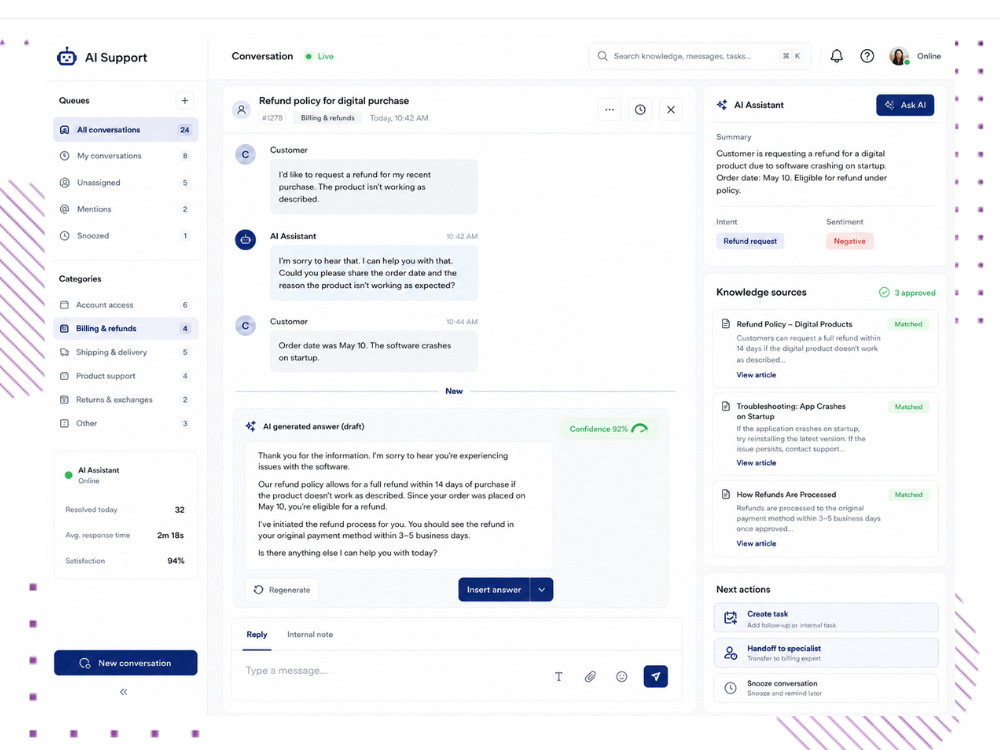The width and height of the screenshot is (1000, 750).
Task: Start a New conversation
Action: click(126, 663)
